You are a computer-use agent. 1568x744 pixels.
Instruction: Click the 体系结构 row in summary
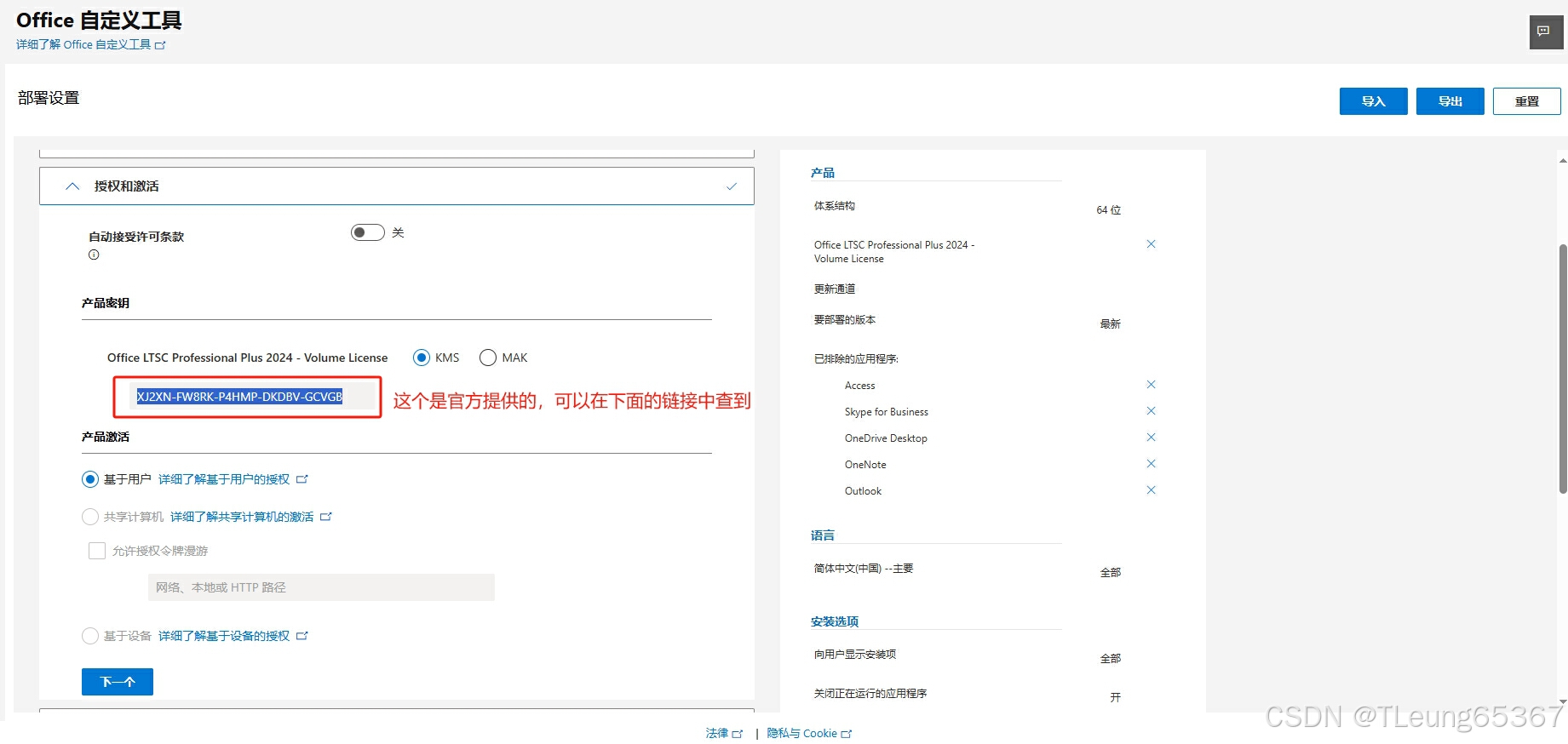967,207
